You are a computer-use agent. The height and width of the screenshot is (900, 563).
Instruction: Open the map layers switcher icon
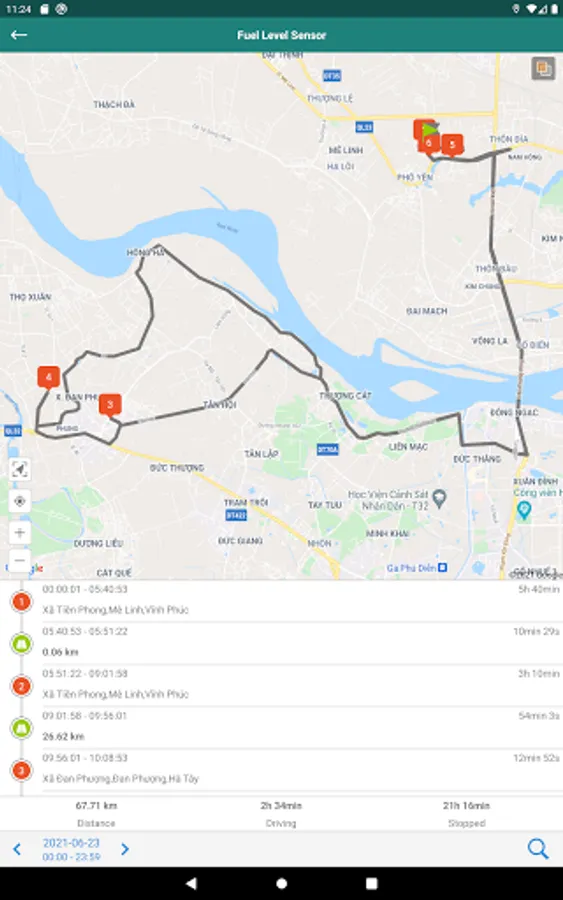543,69
